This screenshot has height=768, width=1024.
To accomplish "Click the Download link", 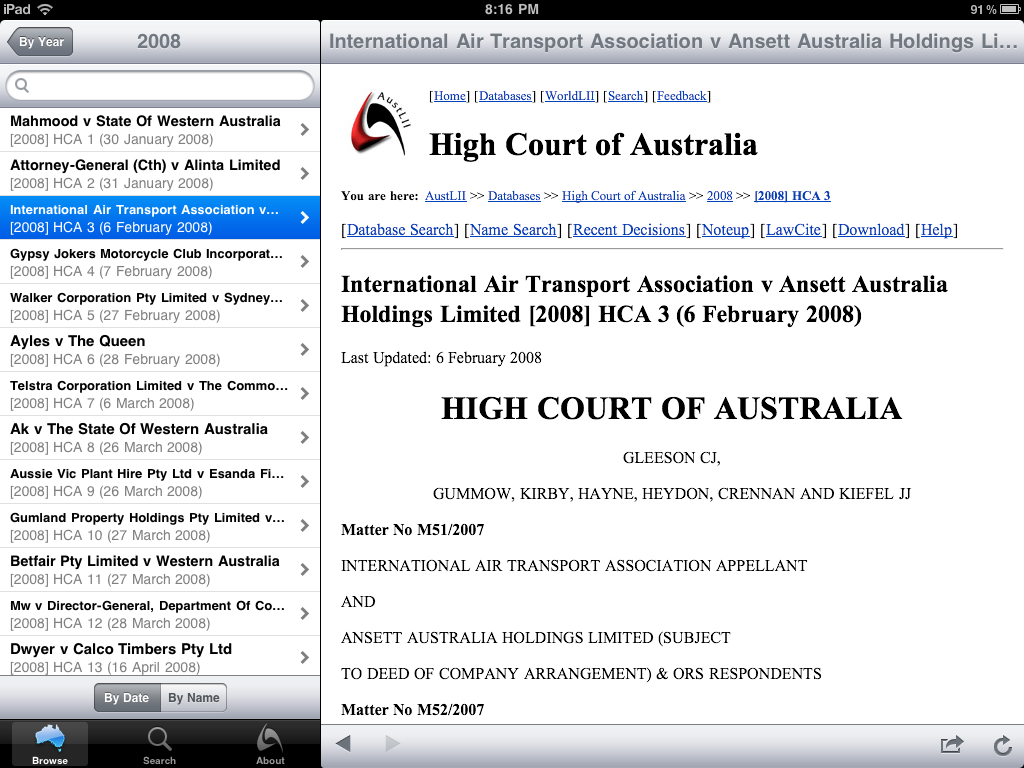I will 871,230.
